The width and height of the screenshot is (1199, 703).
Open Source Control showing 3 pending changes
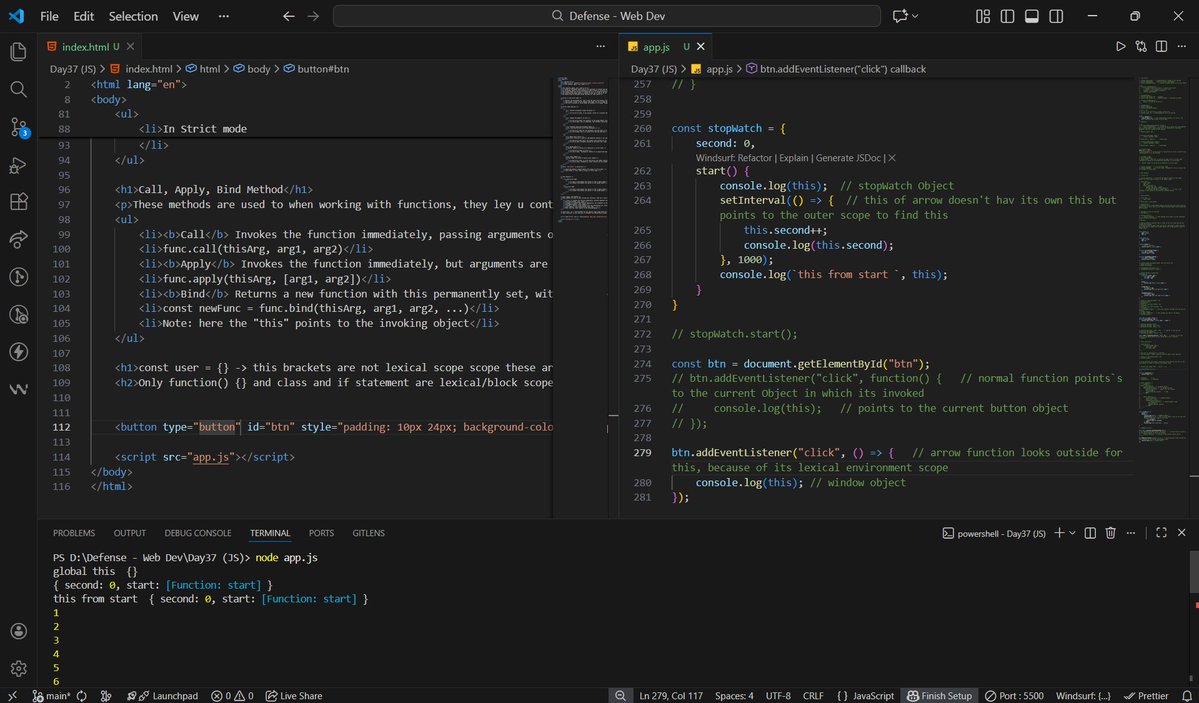(x=17, y=127)
